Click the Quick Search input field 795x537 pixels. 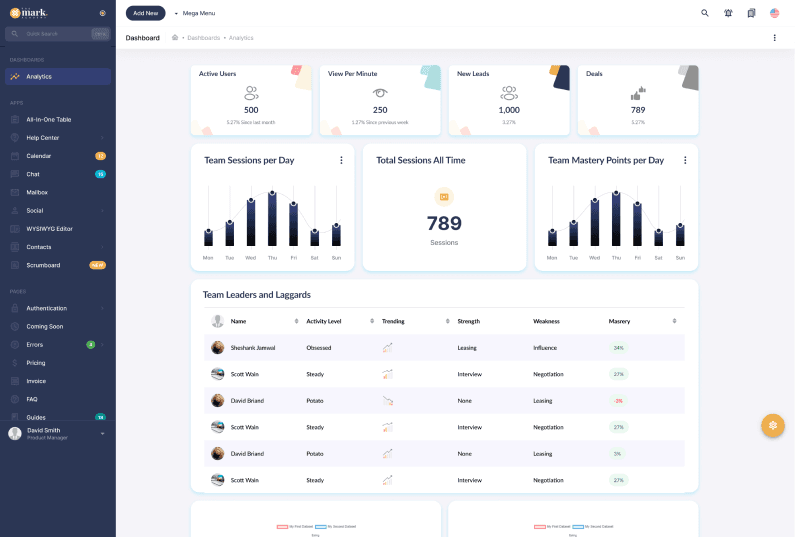tap(55, 34)
